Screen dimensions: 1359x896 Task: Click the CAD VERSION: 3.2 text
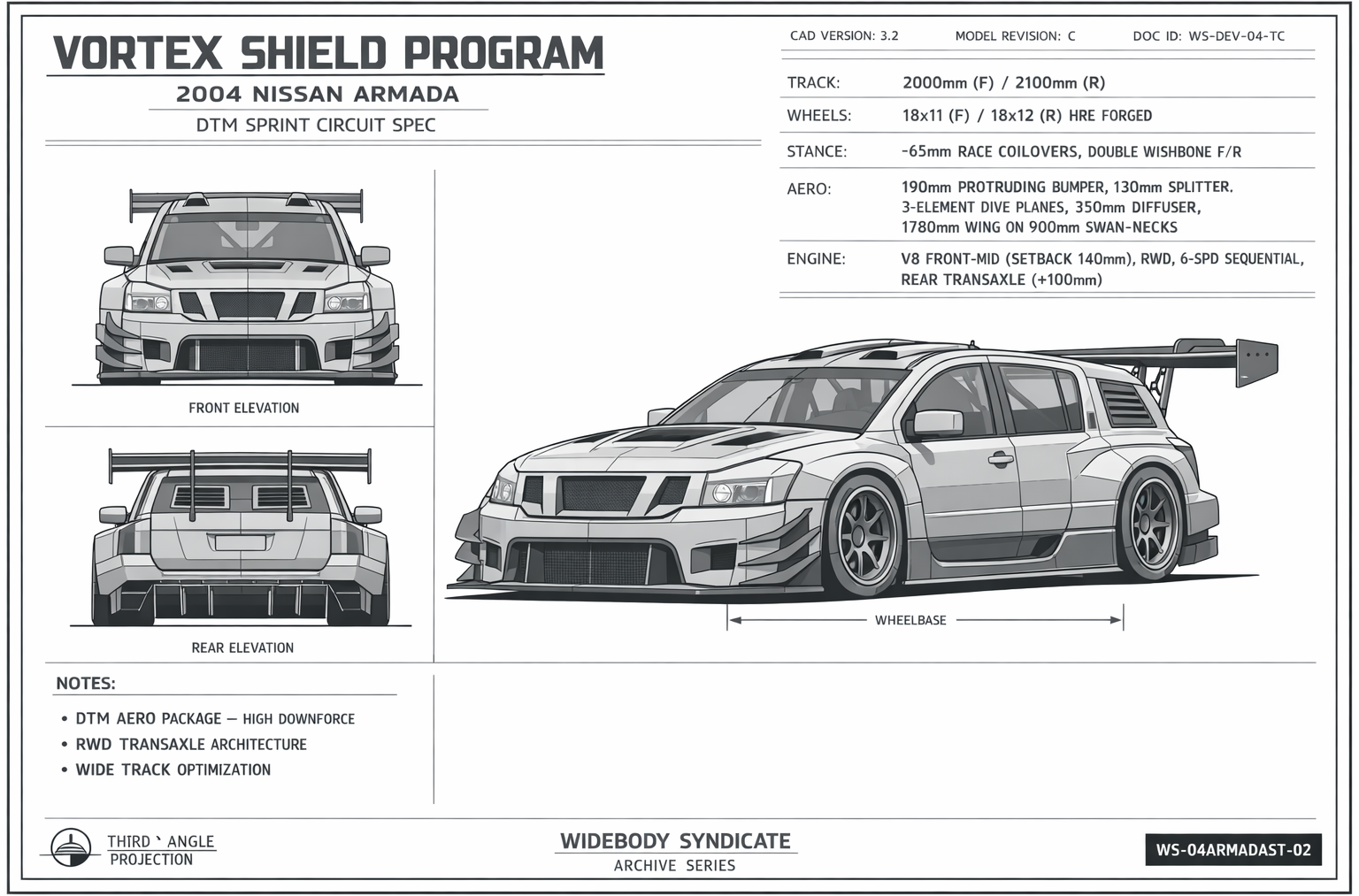point(844,36)
